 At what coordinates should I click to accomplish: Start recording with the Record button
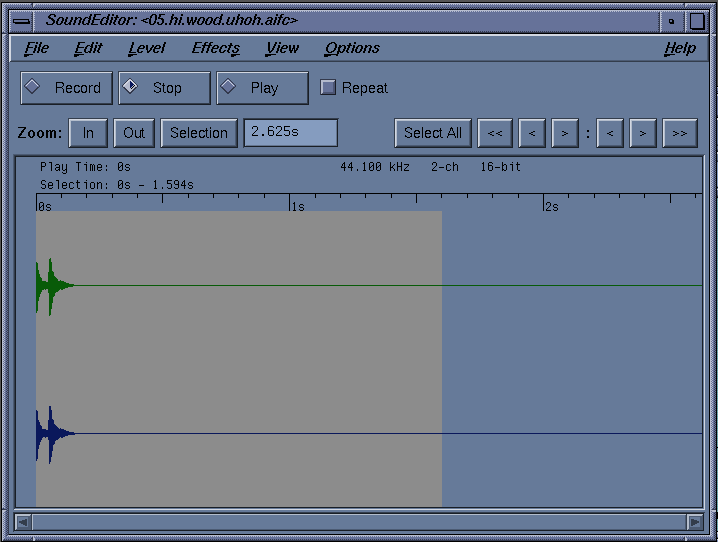(66, 88)
